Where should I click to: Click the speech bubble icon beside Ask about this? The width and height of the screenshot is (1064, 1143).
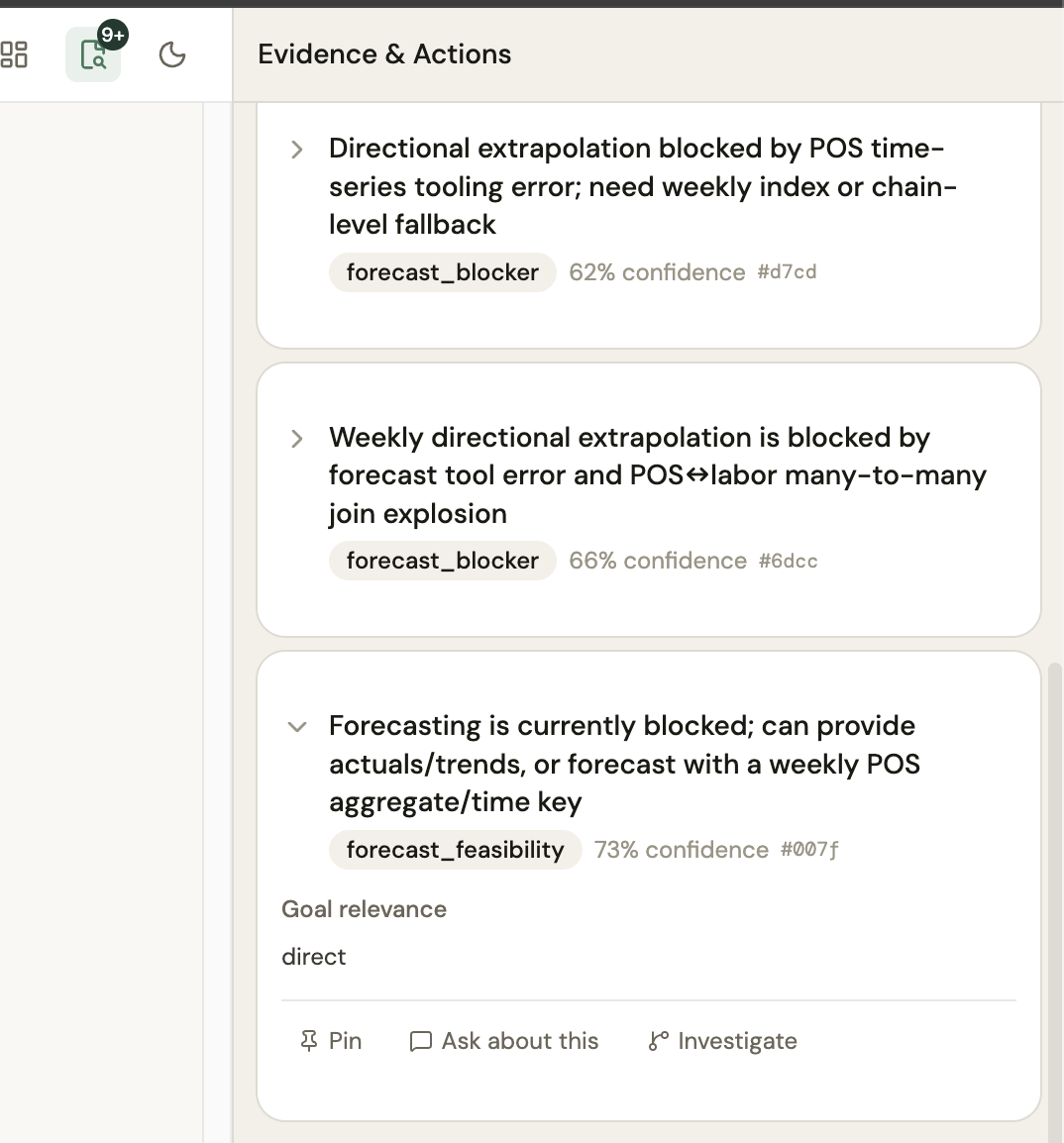point(420,1041)
